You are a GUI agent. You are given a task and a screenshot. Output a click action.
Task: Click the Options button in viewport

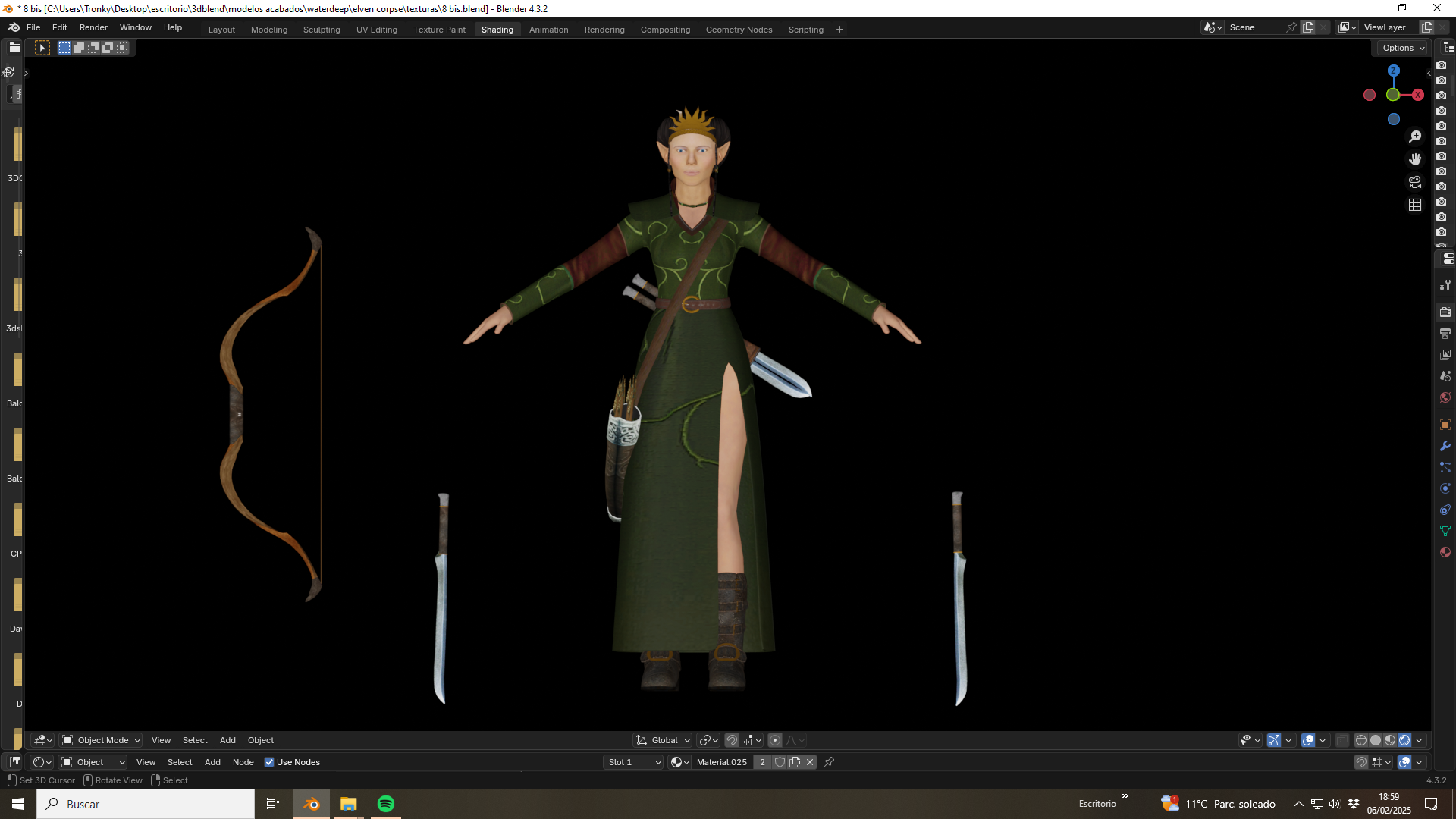pos(1403,48)
